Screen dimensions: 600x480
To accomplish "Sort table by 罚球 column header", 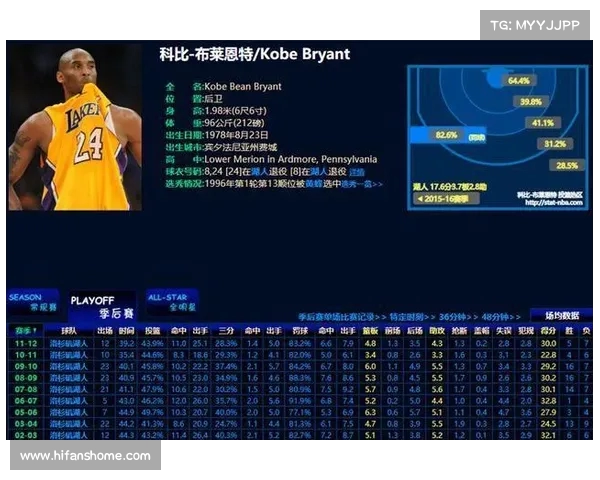I will click(x=300, y=330).
